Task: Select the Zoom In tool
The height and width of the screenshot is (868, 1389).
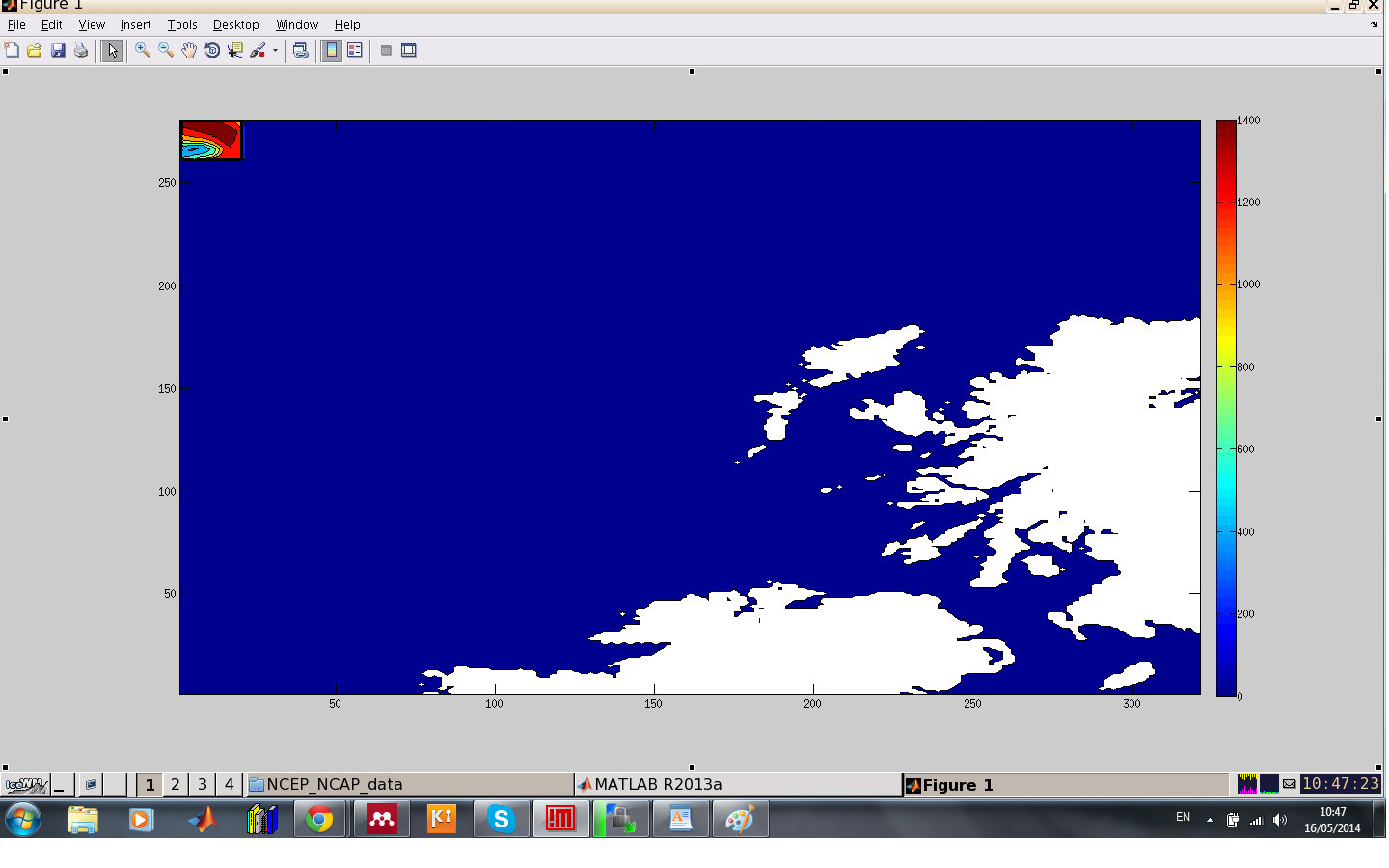Action: click(x=143, y=51)
